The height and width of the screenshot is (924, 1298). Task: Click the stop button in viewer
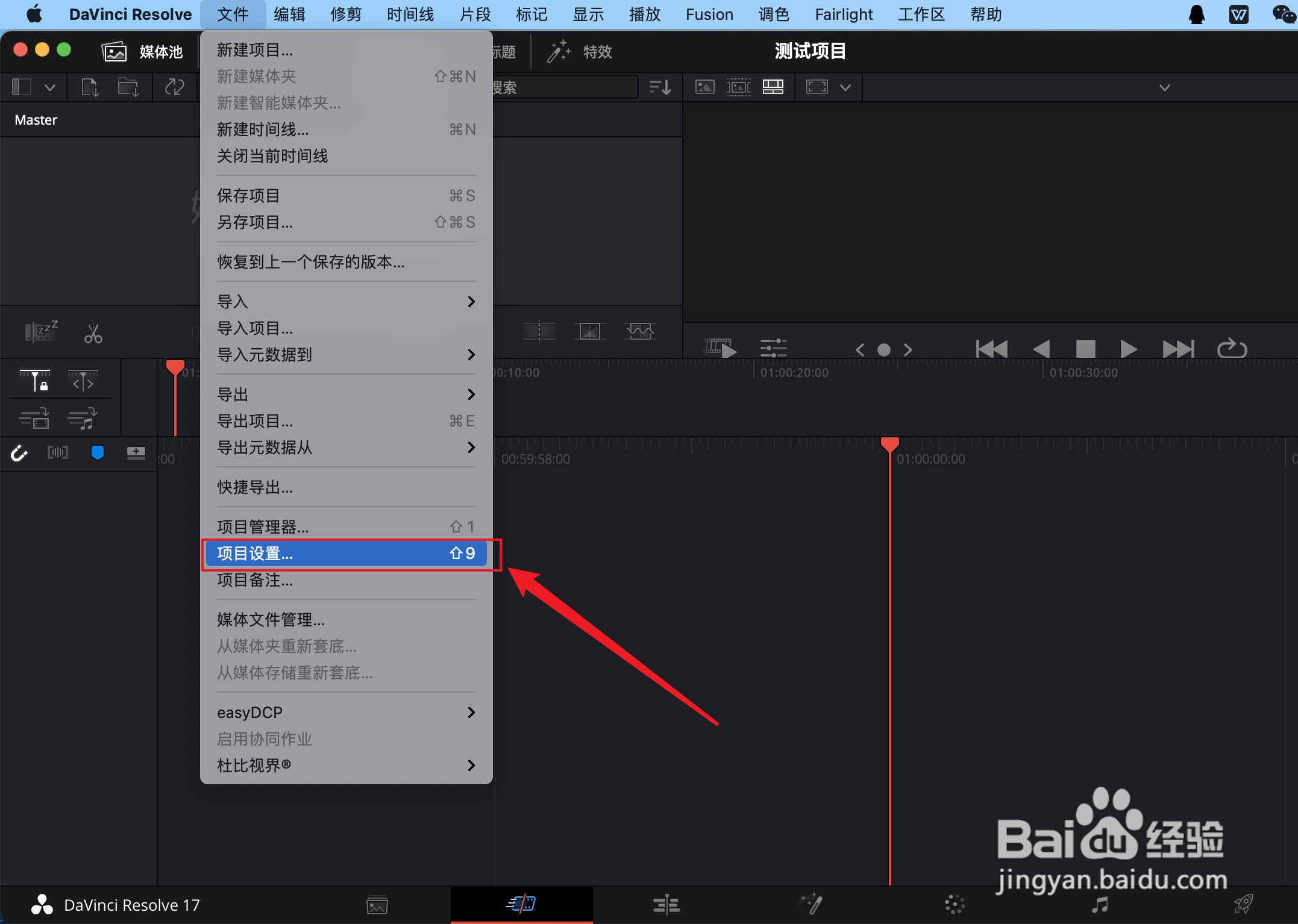(x=1085, y=348)
